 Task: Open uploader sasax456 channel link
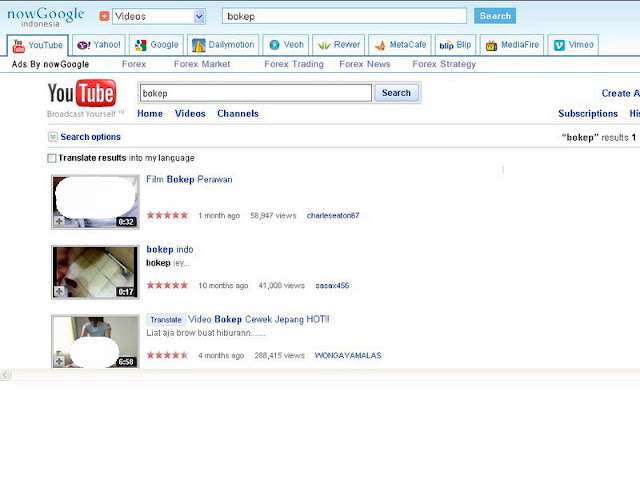[332, 285]
